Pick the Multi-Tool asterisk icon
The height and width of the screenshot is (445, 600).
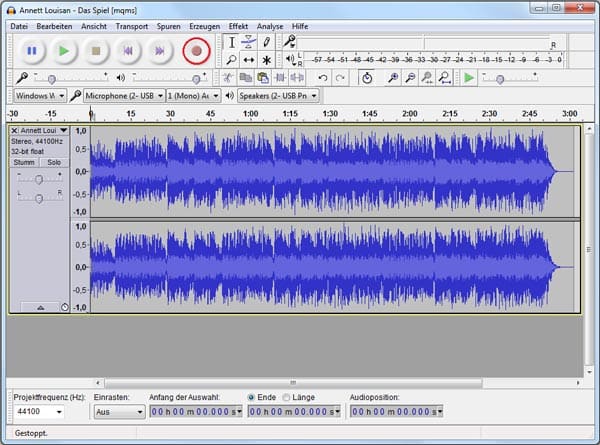pyautogui.click(x=266, y=60)
